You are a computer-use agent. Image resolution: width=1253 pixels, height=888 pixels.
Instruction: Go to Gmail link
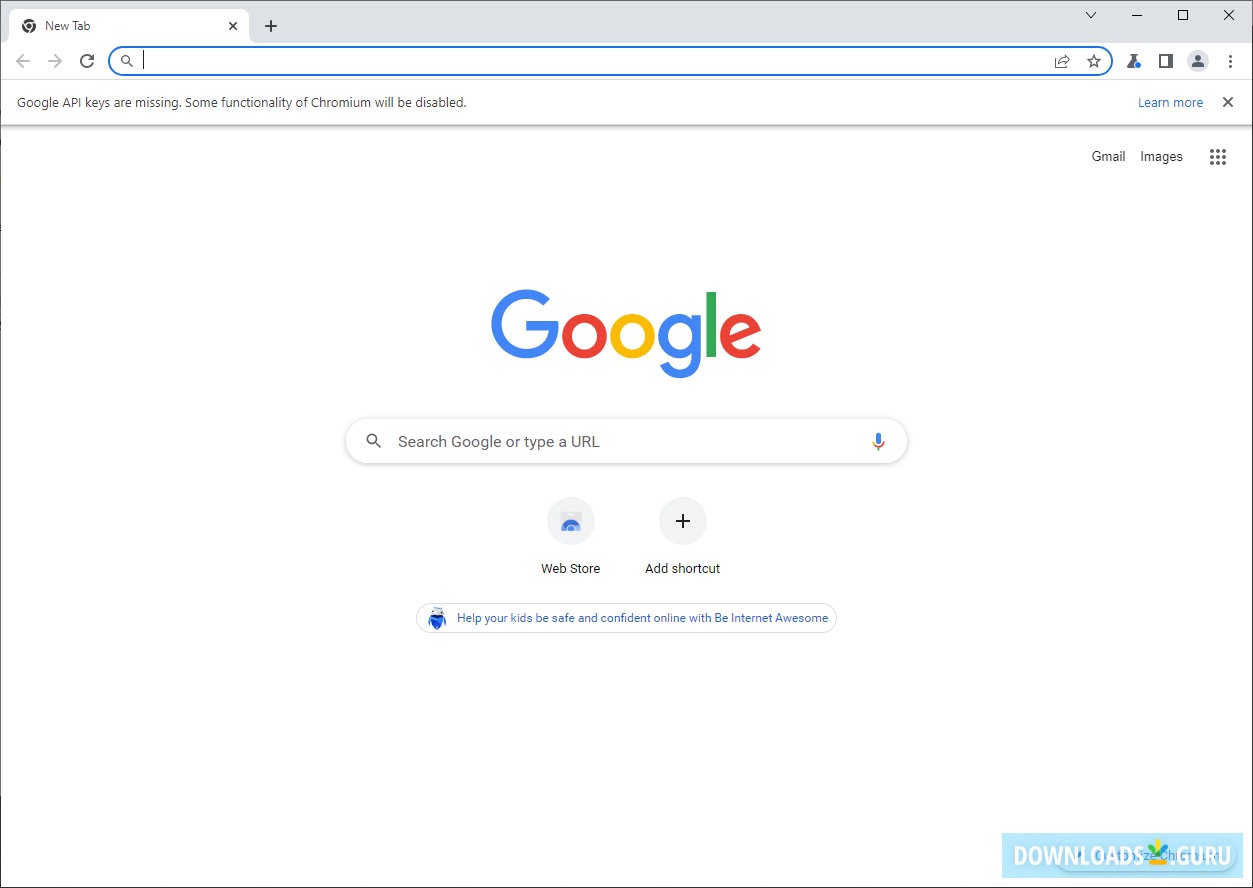point(1108,156)
